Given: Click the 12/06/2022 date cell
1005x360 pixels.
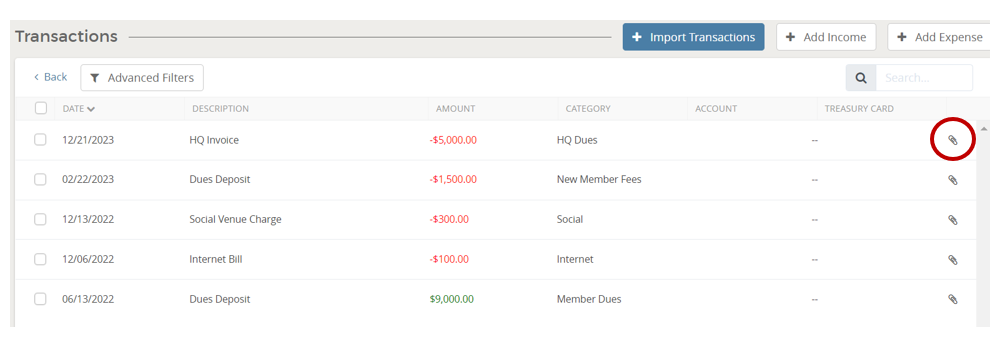Looking at the screenshot, I should pyautogui.click(x=88, y=259).
